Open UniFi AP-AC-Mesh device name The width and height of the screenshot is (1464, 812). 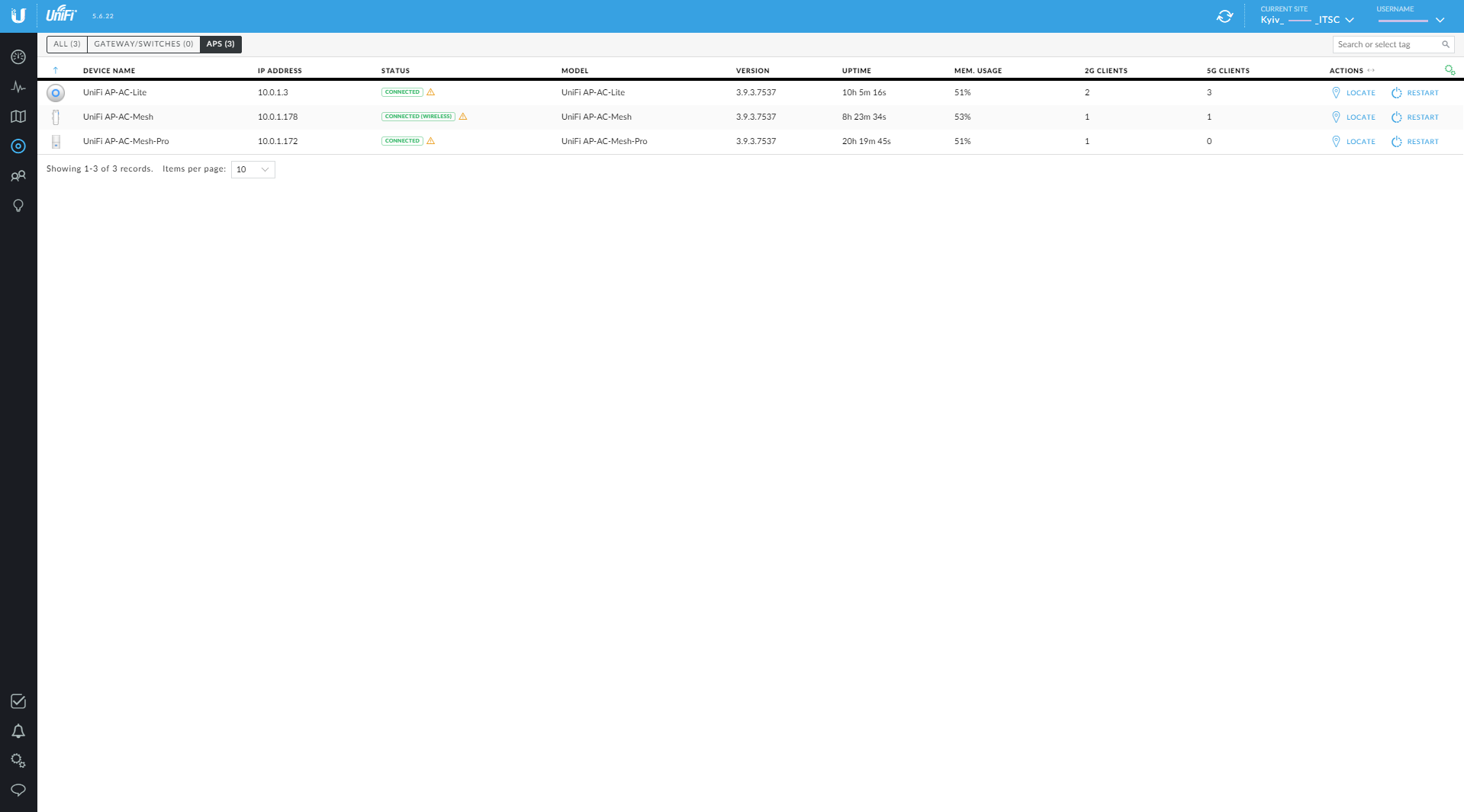pos(118,117)
